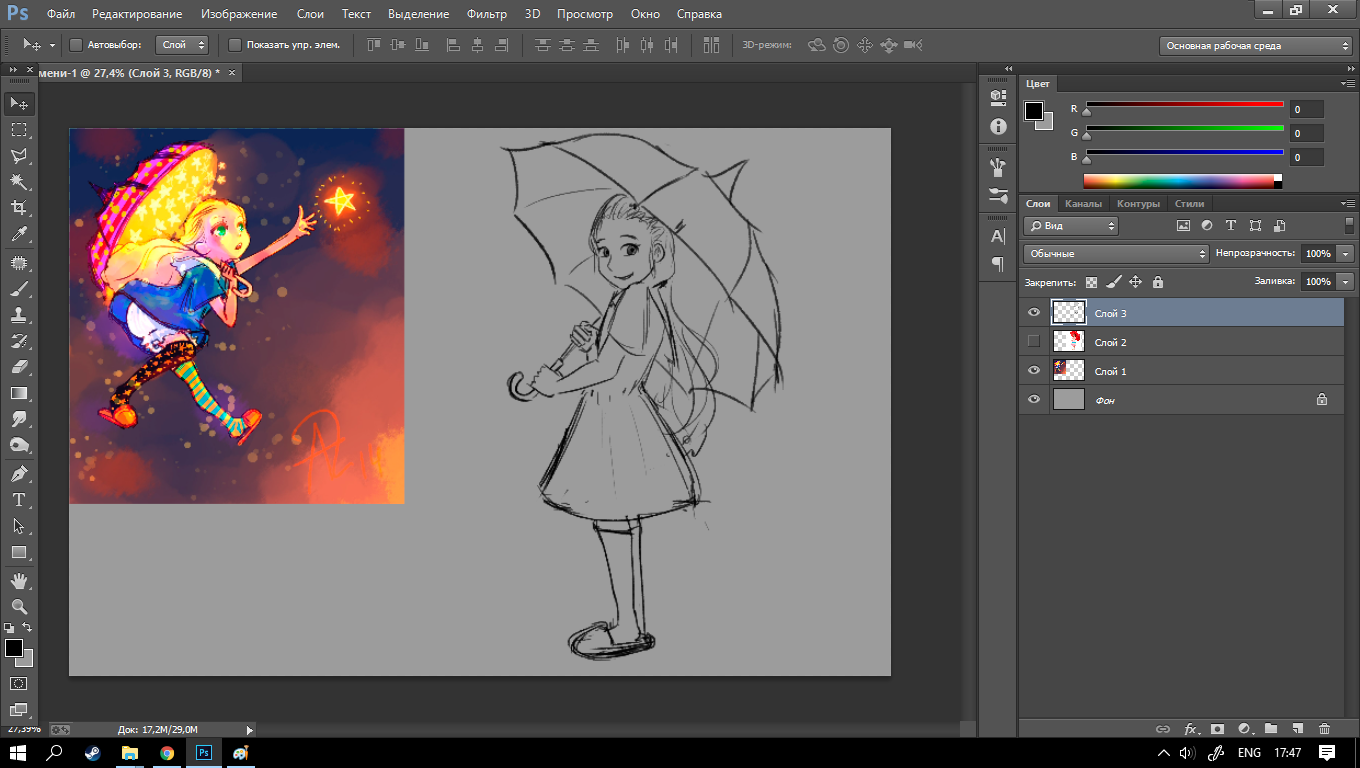Screen dimensions: 1360x768
Task: Select the Rectangular Marquee tool
Action: pos(19,130)
